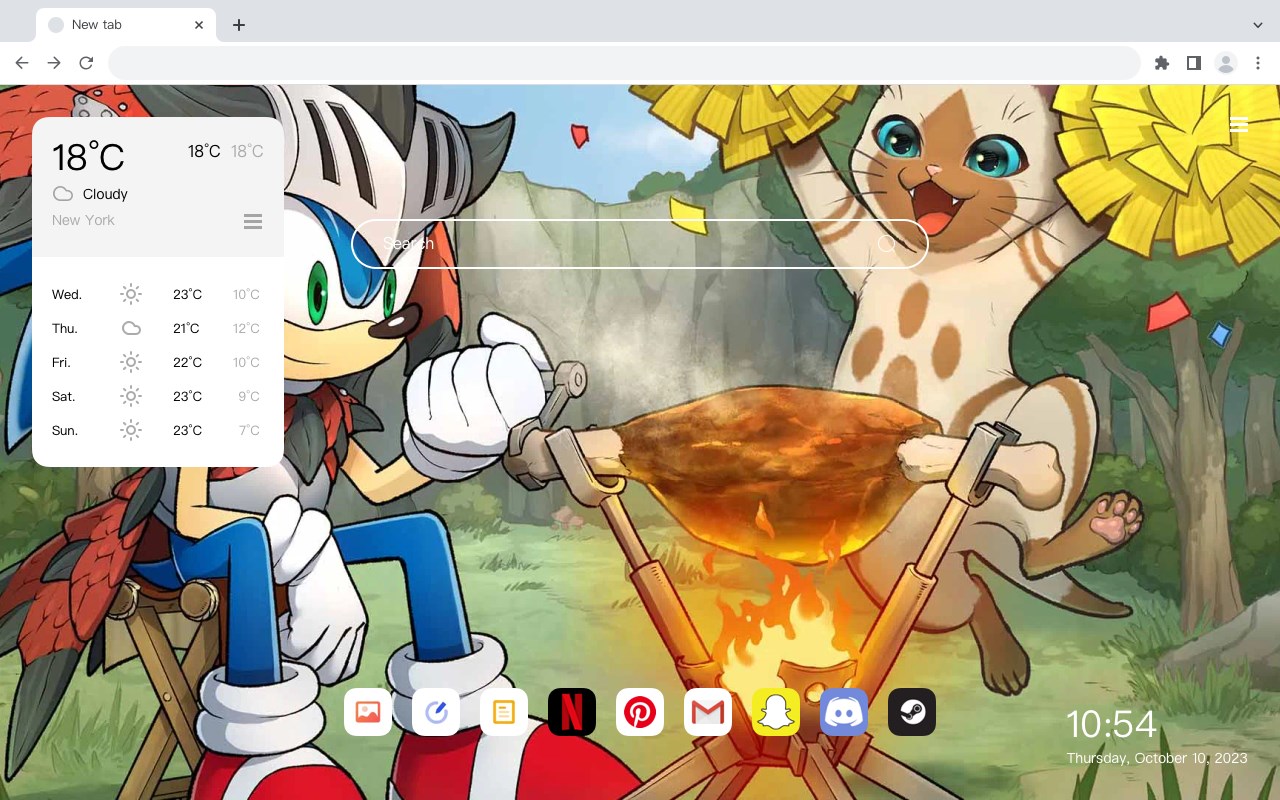The width and height of the screenshot is (1280, 800).
Task: Open the yellow notes shortcut
Action: click(504, 712)
